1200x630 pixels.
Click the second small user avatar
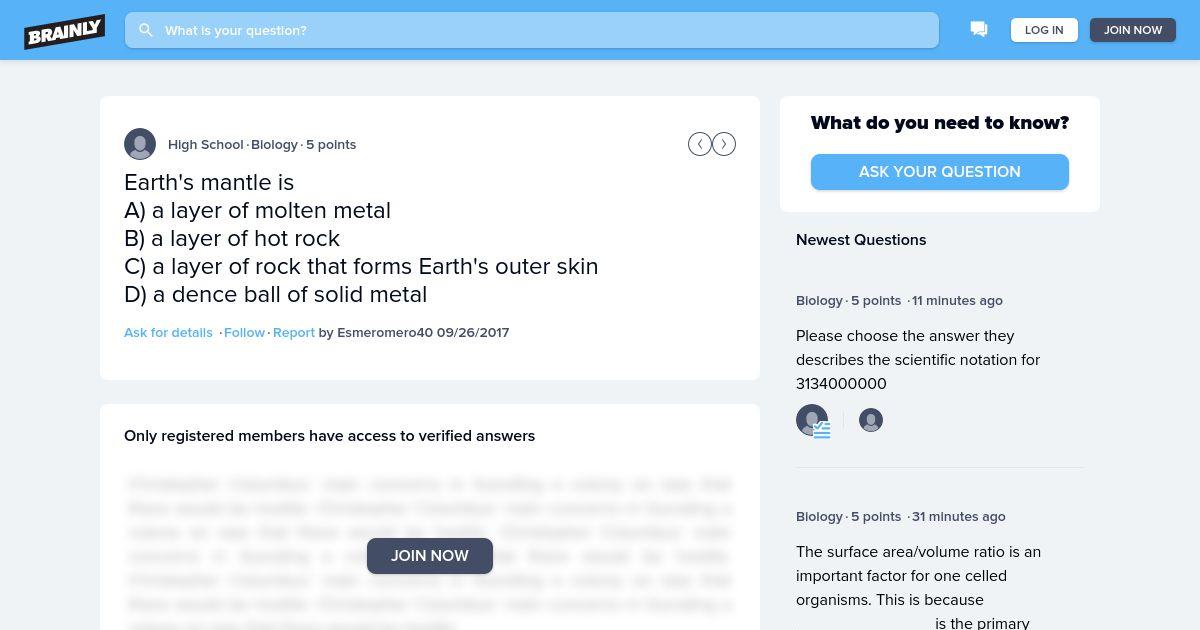871,420
